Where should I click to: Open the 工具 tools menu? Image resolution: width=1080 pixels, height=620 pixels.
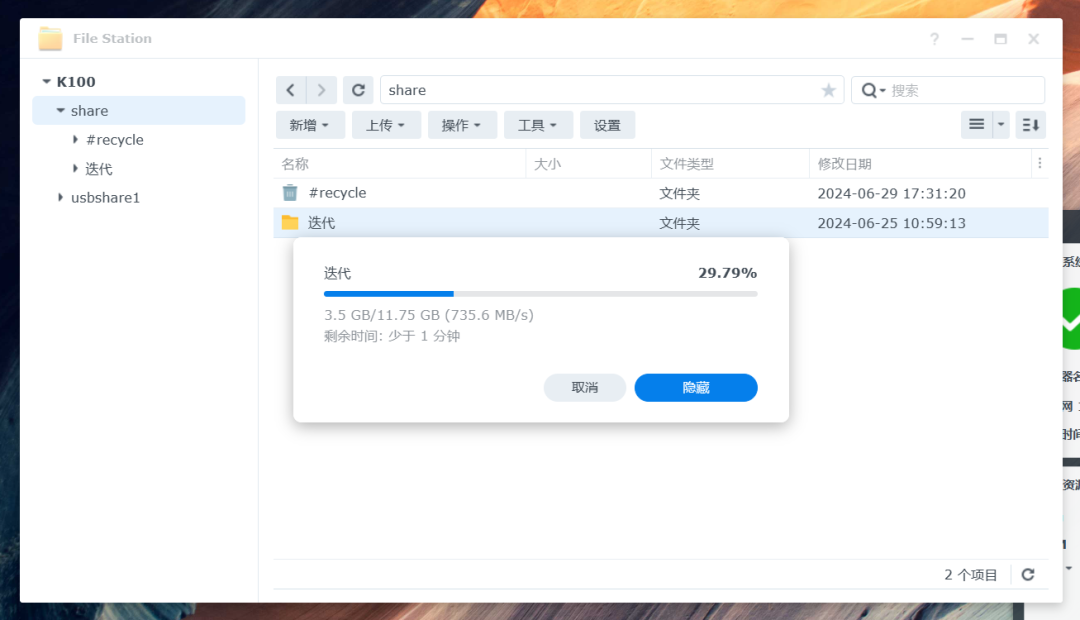pos(538,124)
